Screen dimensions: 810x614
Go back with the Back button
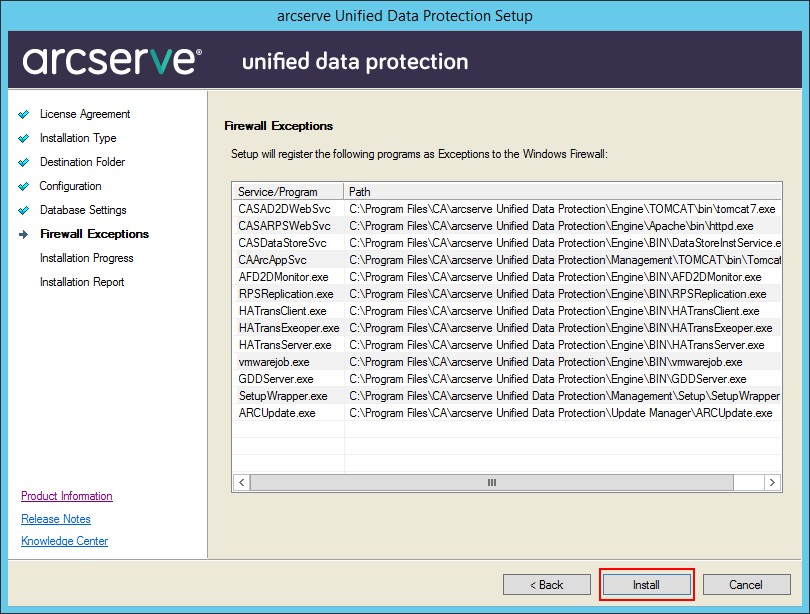coord(547,585)
